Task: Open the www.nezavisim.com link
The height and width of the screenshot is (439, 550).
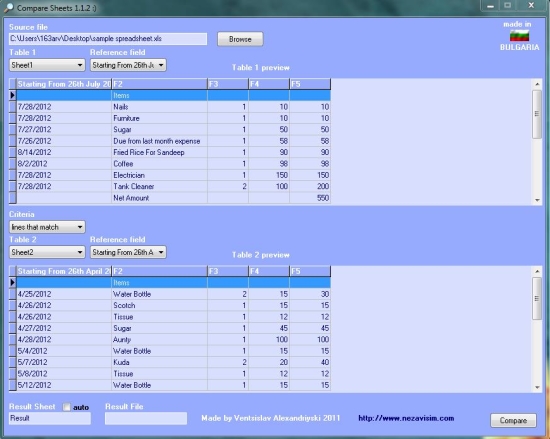Action: (406, 418)
